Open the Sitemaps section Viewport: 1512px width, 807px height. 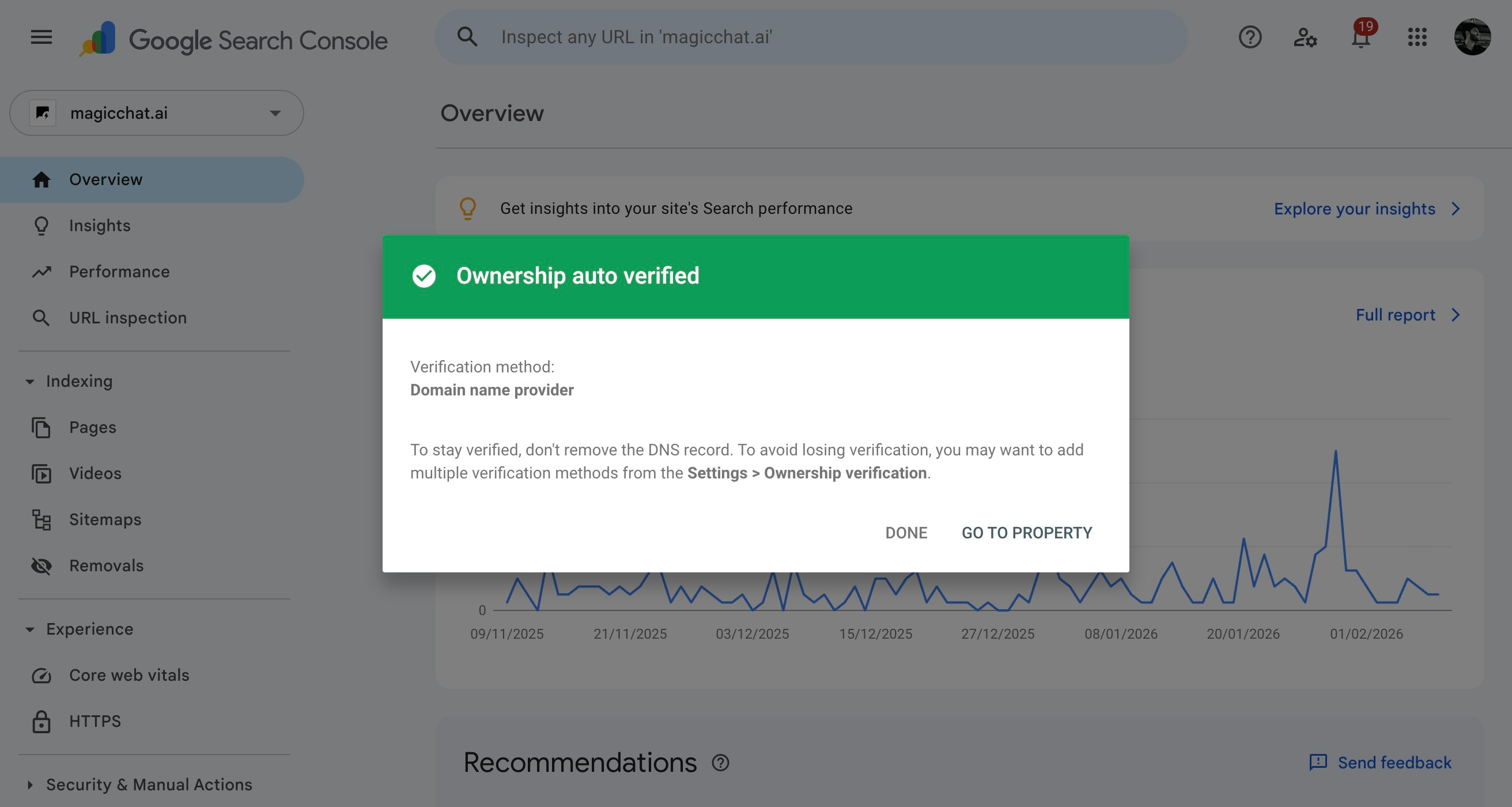(152, 519)
